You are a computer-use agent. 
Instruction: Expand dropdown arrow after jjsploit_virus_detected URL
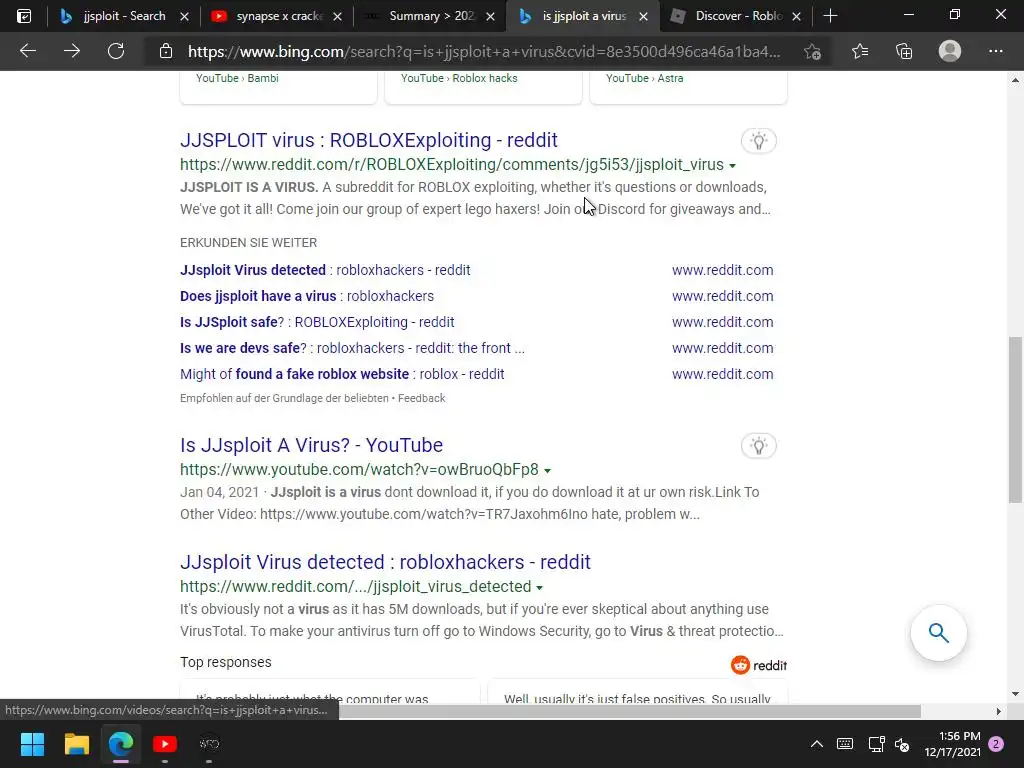tap(539, 588)
